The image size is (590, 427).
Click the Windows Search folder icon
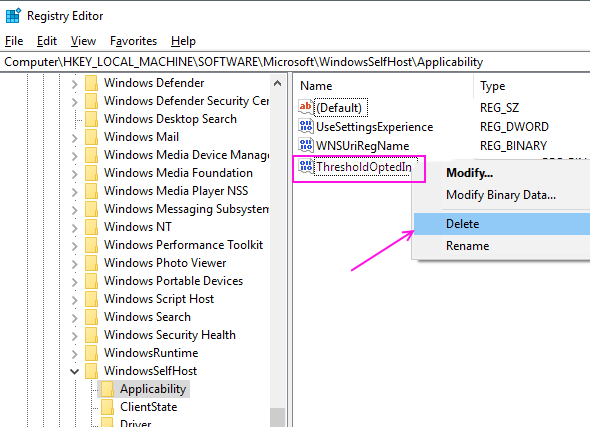point(91,317)
